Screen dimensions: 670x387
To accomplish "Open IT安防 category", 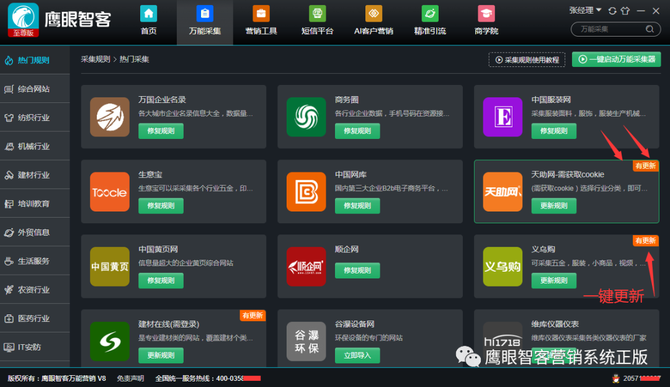I will click(x=35, y=347).
